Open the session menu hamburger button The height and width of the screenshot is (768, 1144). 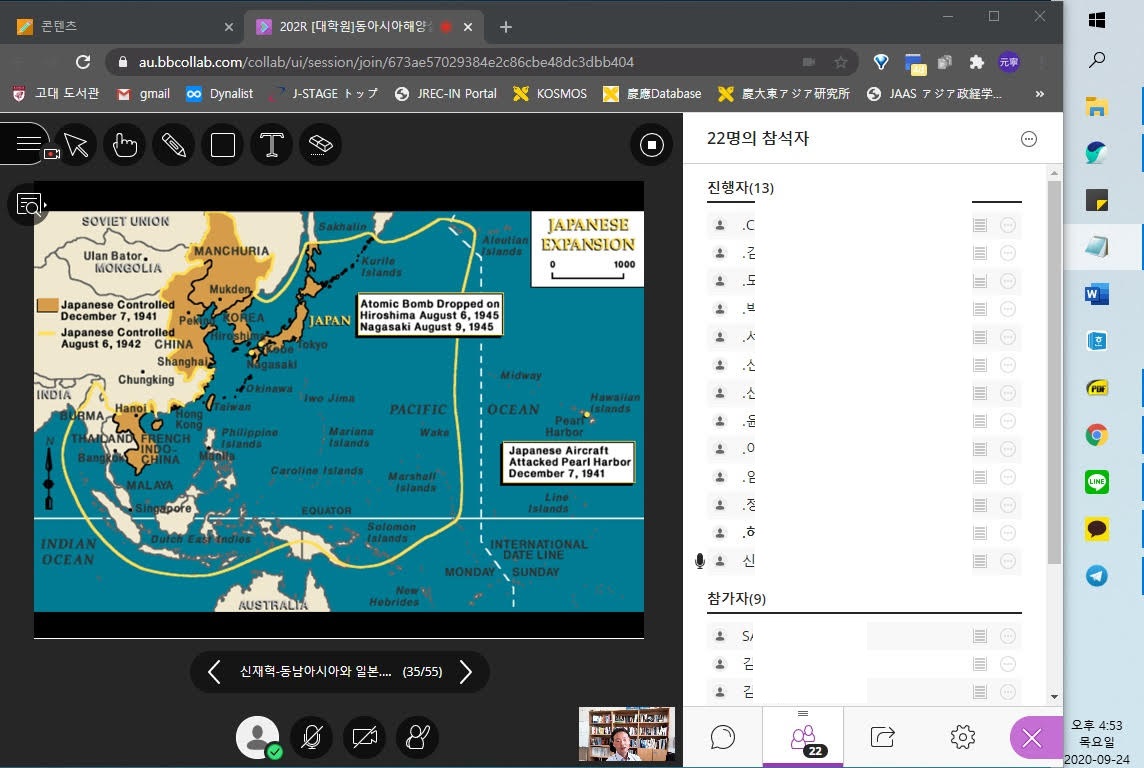28,144
